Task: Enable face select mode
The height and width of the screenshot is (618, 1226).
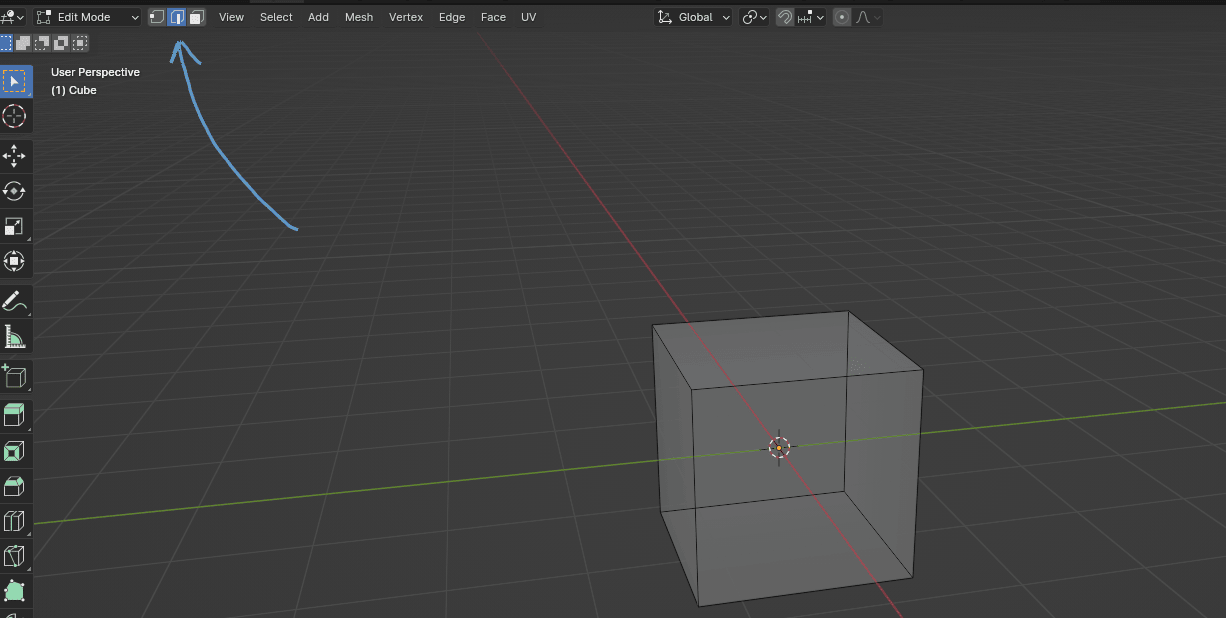Action: 196,17
